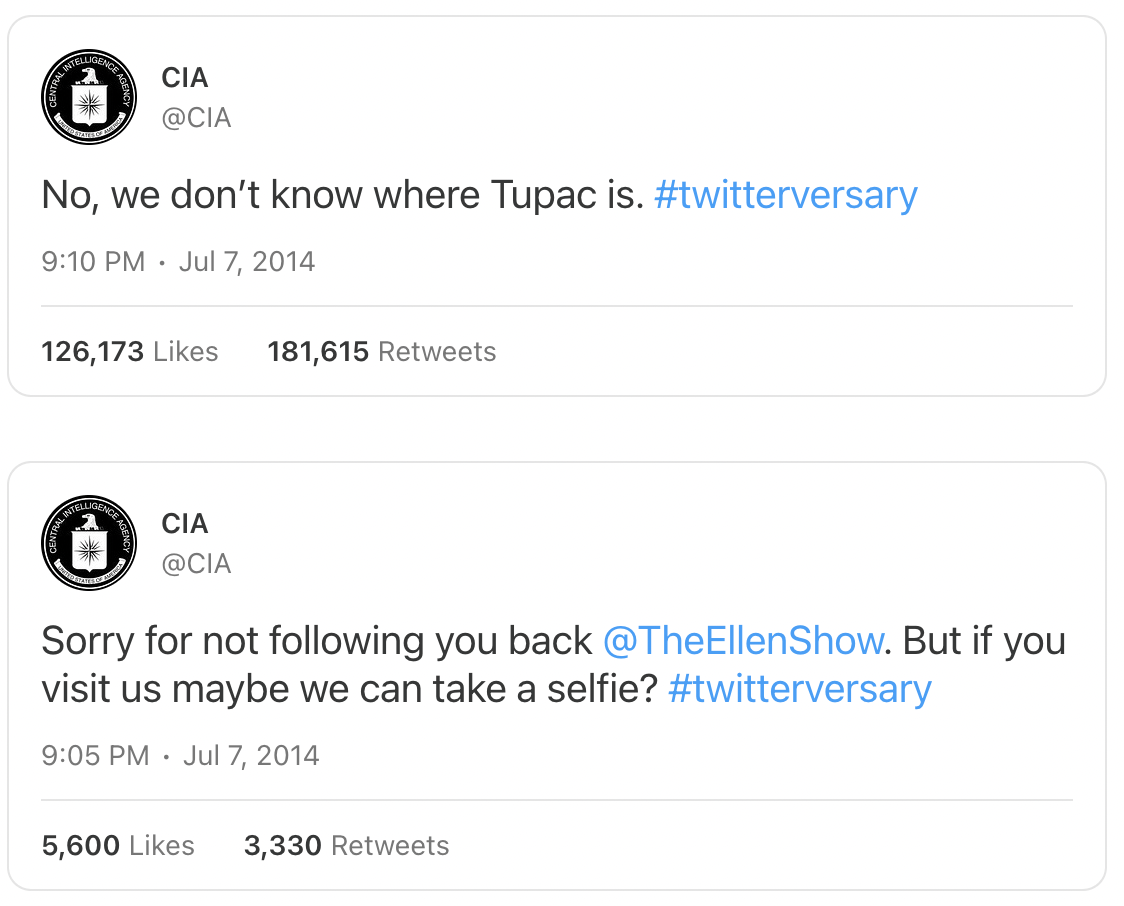Click the divider line in the Tupac tweet card
The height and width of the screenshot is (906, 1124).
557,306
